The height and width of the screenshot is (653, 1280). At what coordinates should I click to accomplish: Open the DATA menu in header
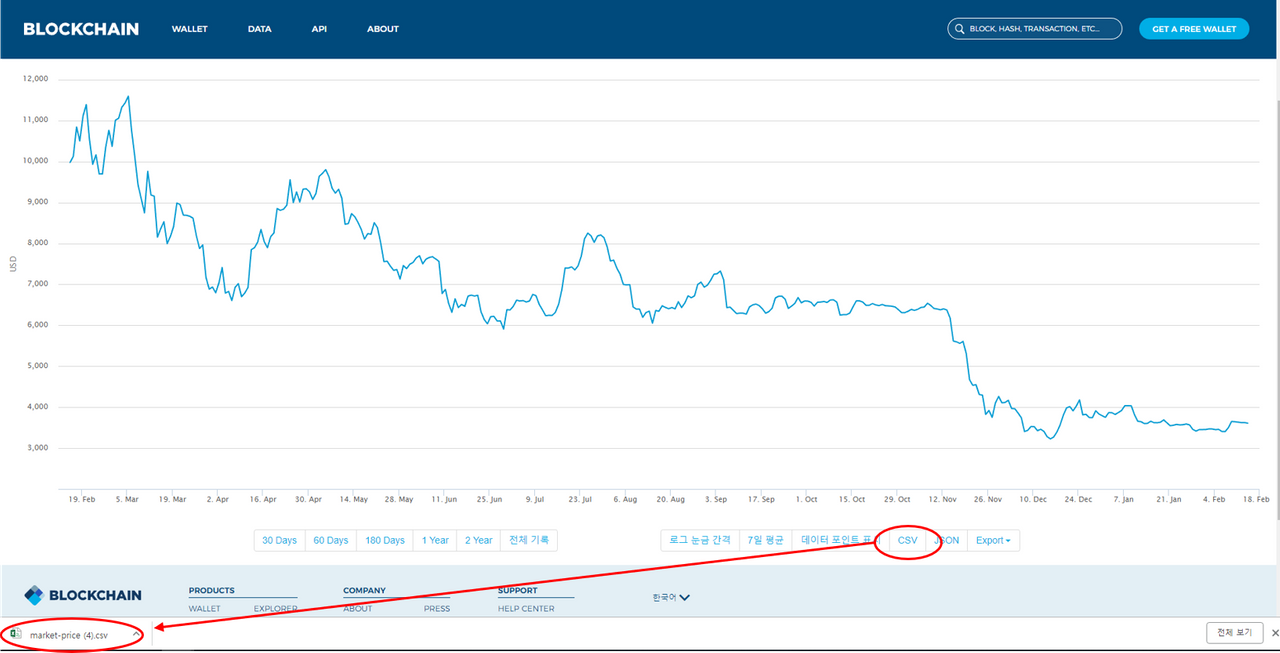[259, 29]
